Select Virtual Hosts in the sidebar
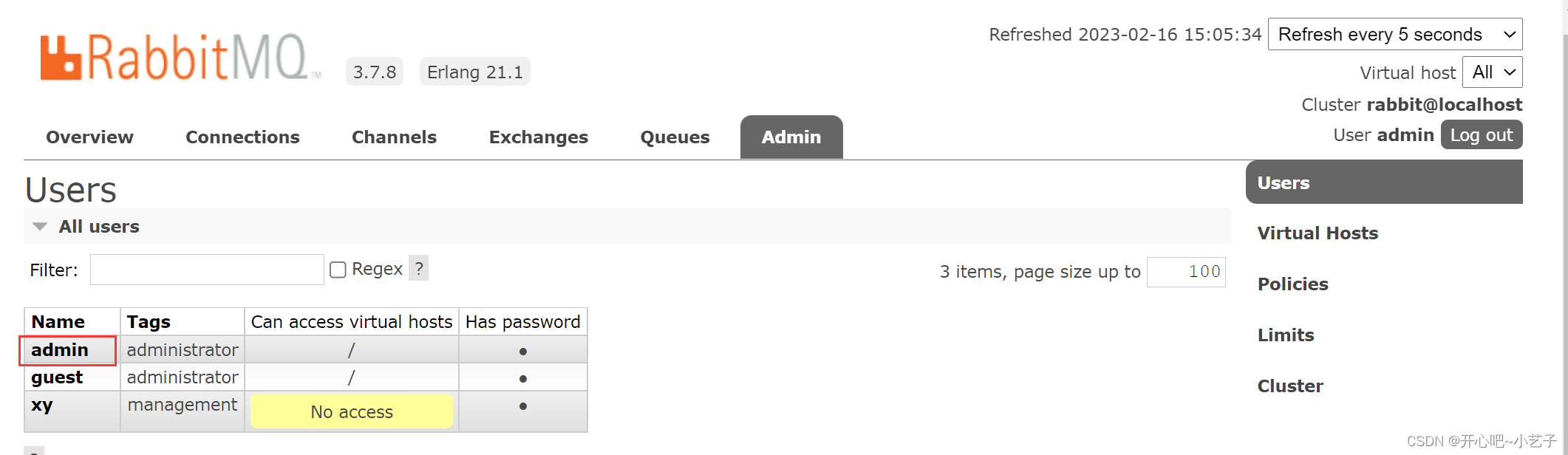Viewport: 1568px width, 455px height. click(x=1318, y=233)
